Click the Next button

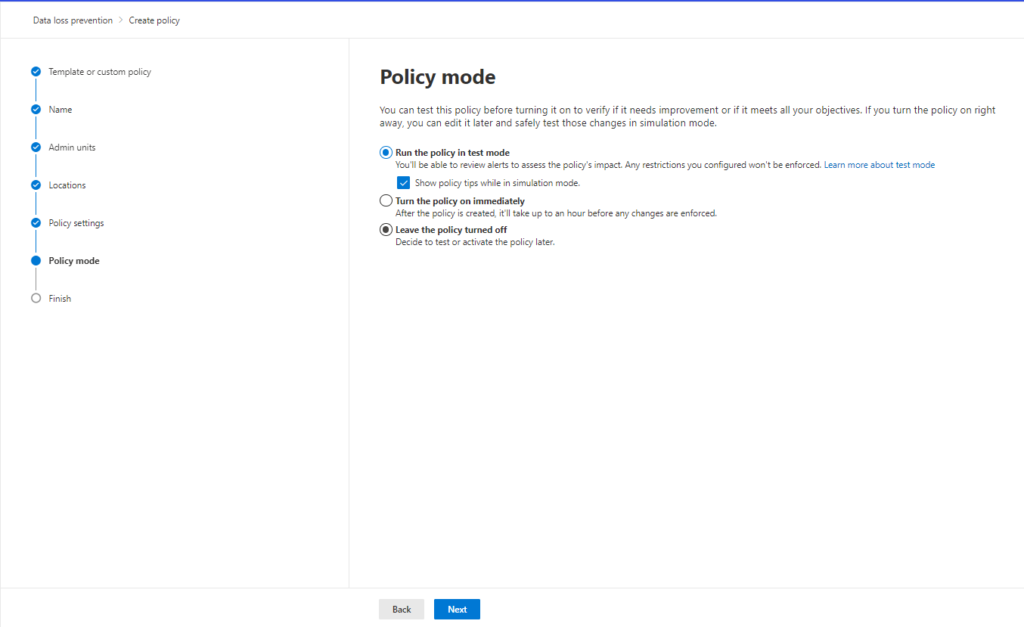pos(457,609)
